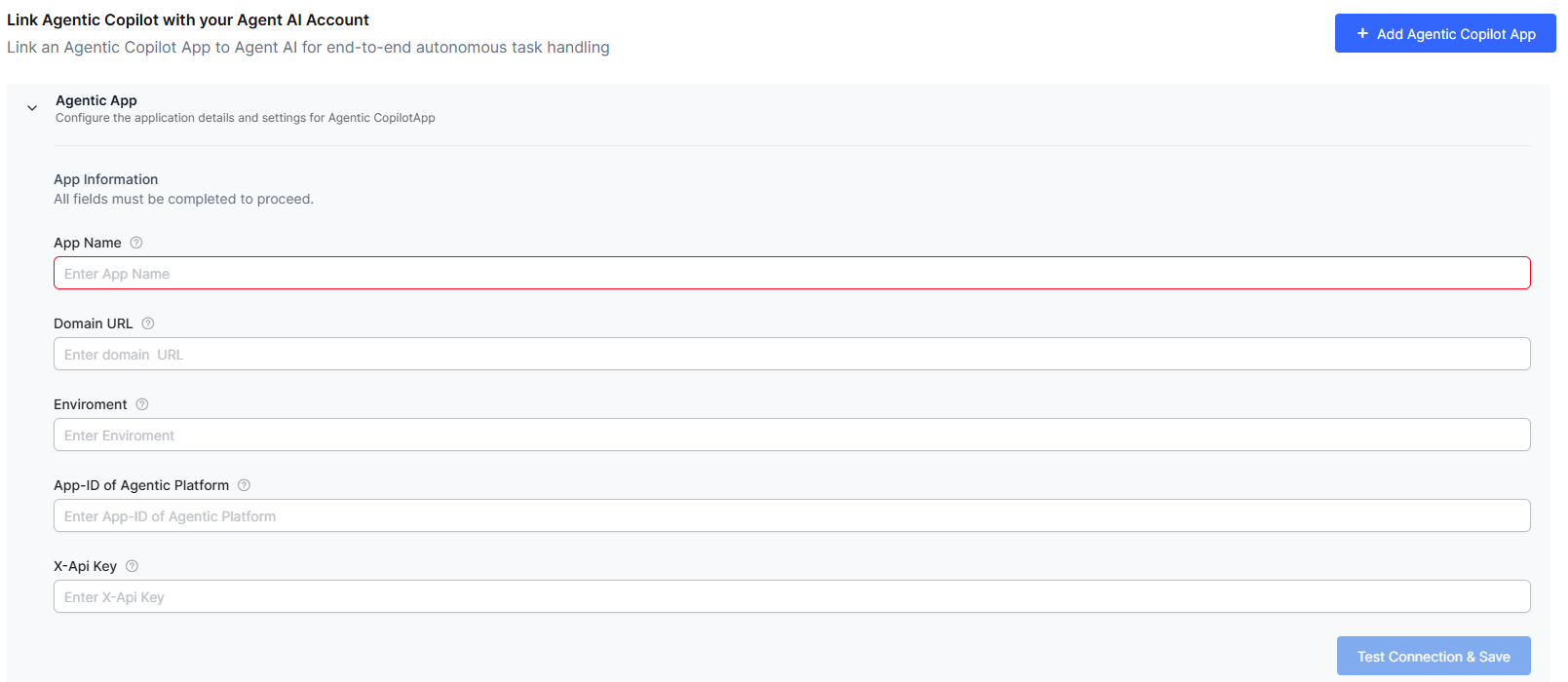
Task: Click the Enter App-ID of Agentic Platform field
Action: pos(791,516)
